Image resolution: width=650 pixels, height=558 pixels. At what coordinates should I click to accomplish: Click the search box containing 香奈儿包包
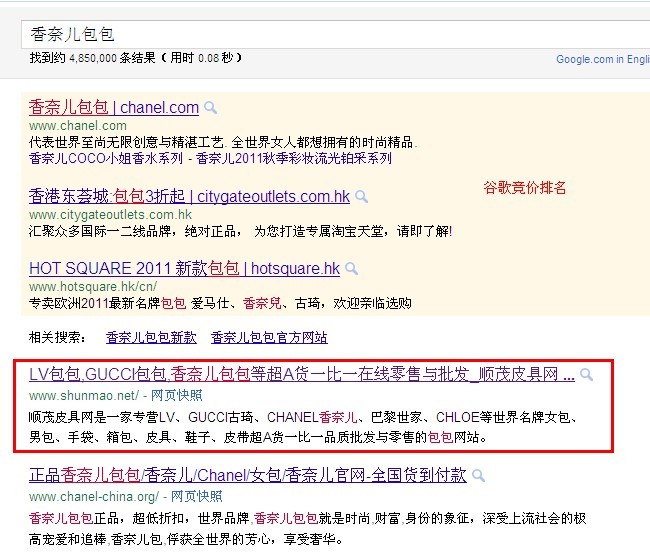tap(335, 34)
